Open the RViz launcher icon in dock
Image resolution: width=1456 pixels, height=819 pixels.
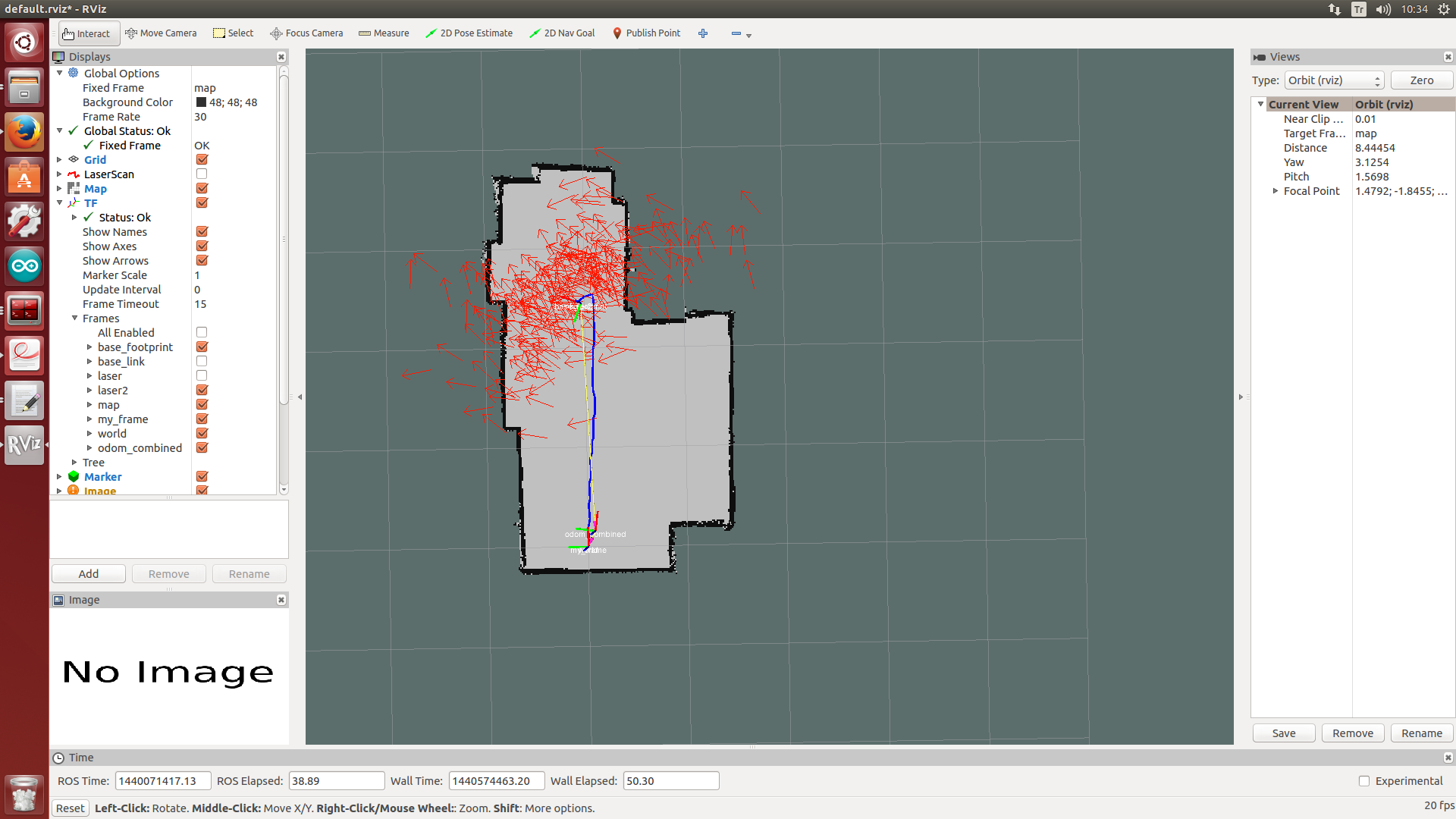coord(24,444)
